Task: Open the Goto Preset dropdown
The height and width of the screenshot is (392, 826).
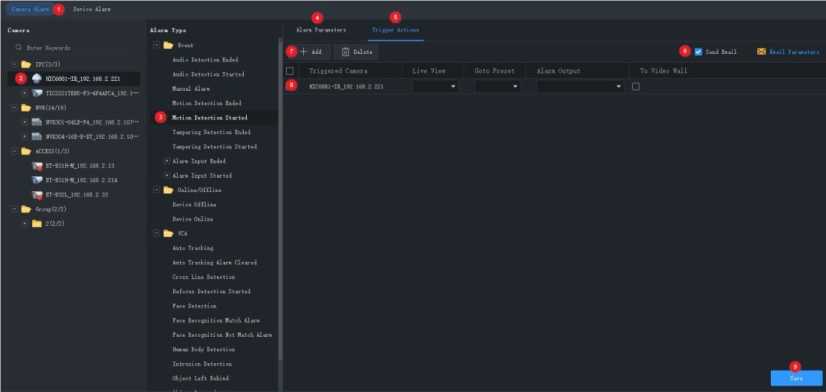Action: [497, 86]
